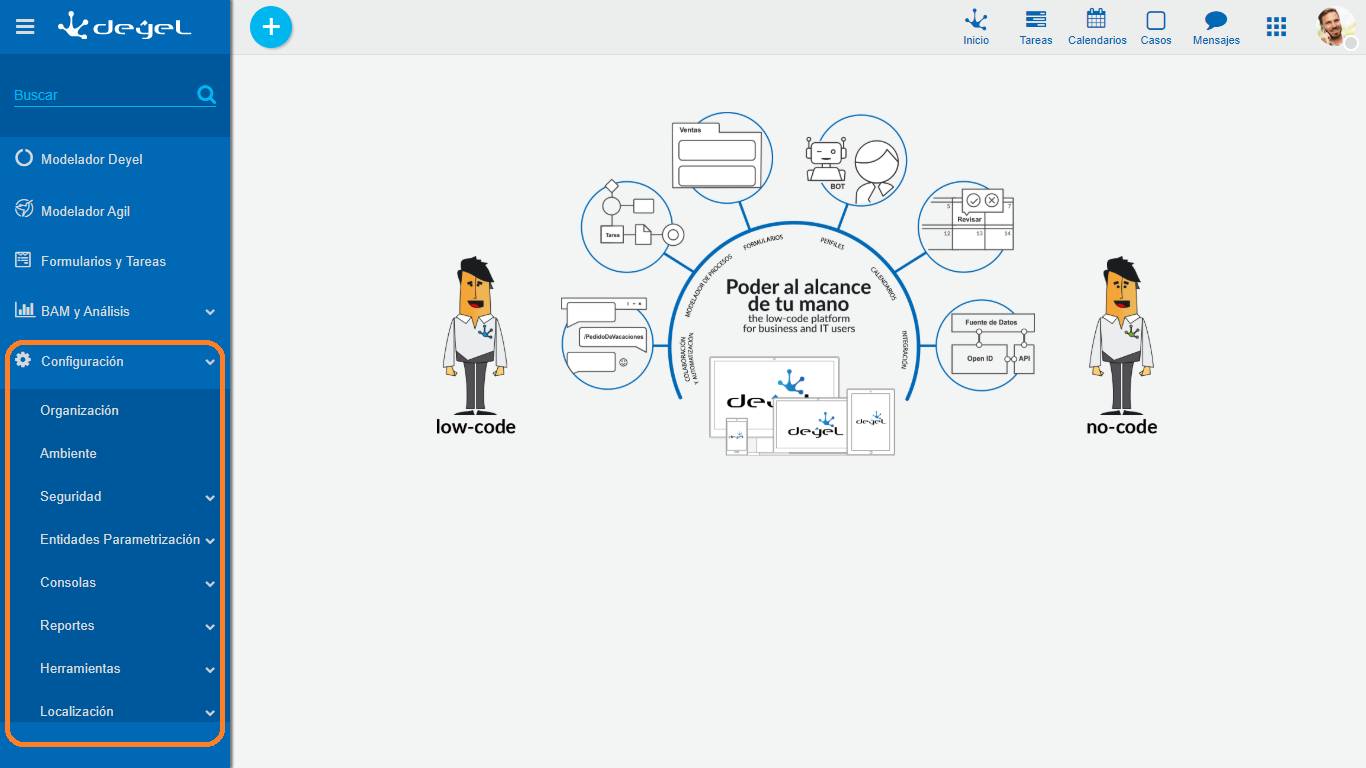Expand Entidades Parametrización chevron
Image resolution: width=1366 pixels, height=768 pixels.
click(x=210, y=540)
